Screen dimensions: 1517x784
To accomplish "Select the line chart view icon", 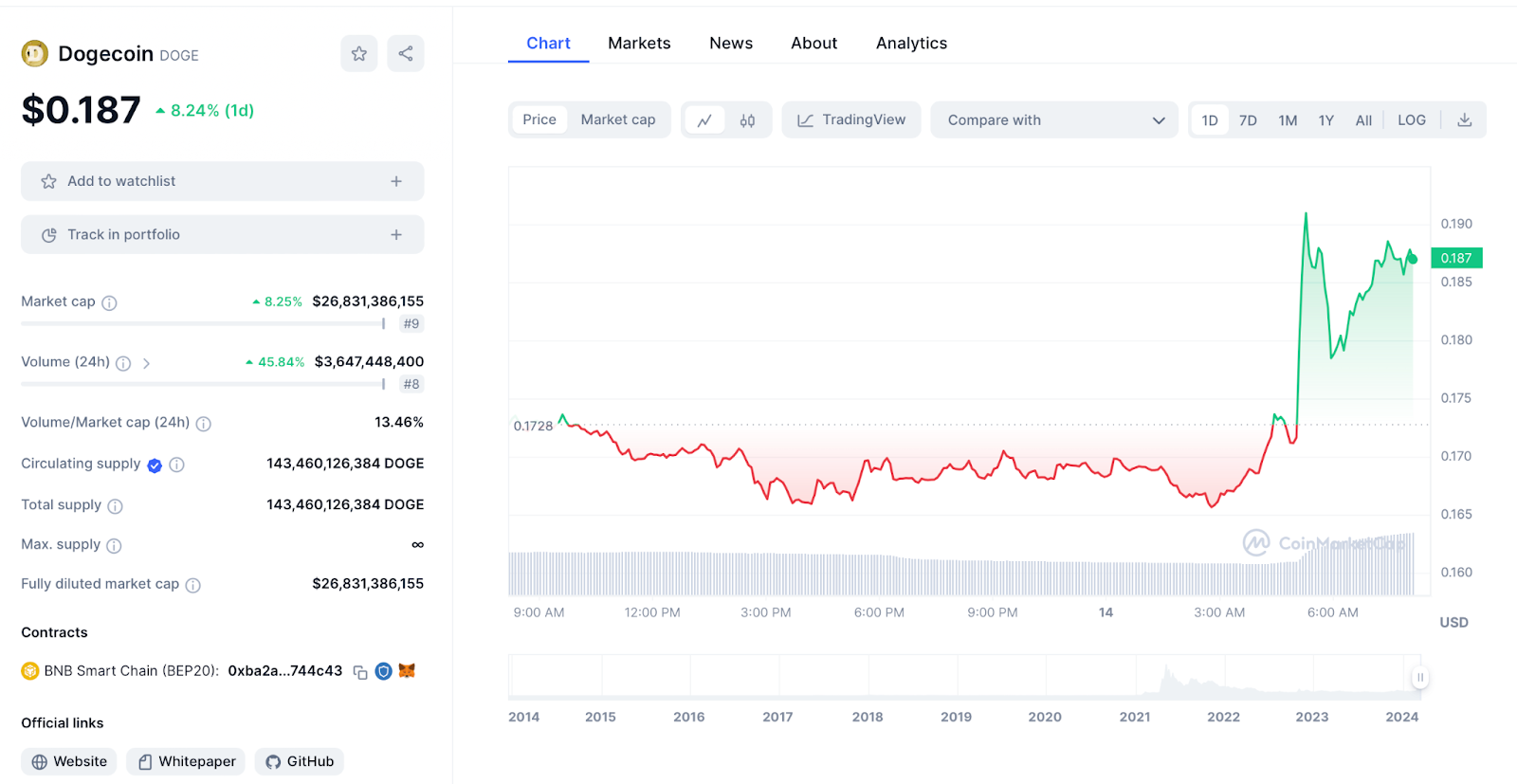I will (x=704, y=120).
